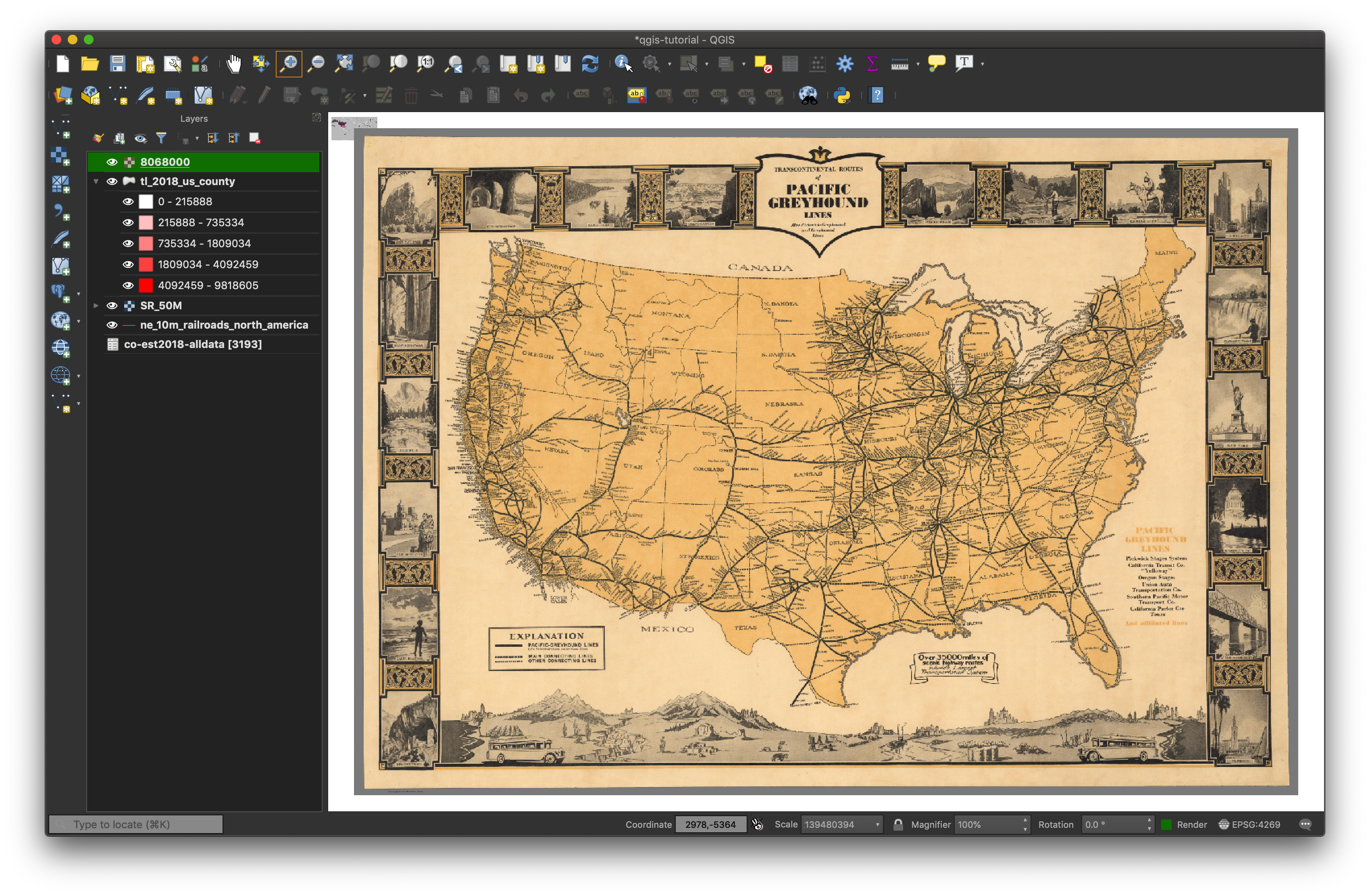1370x896 pixels.
Task: Create a New Bookmark
Action: click(x=536, y=63)
